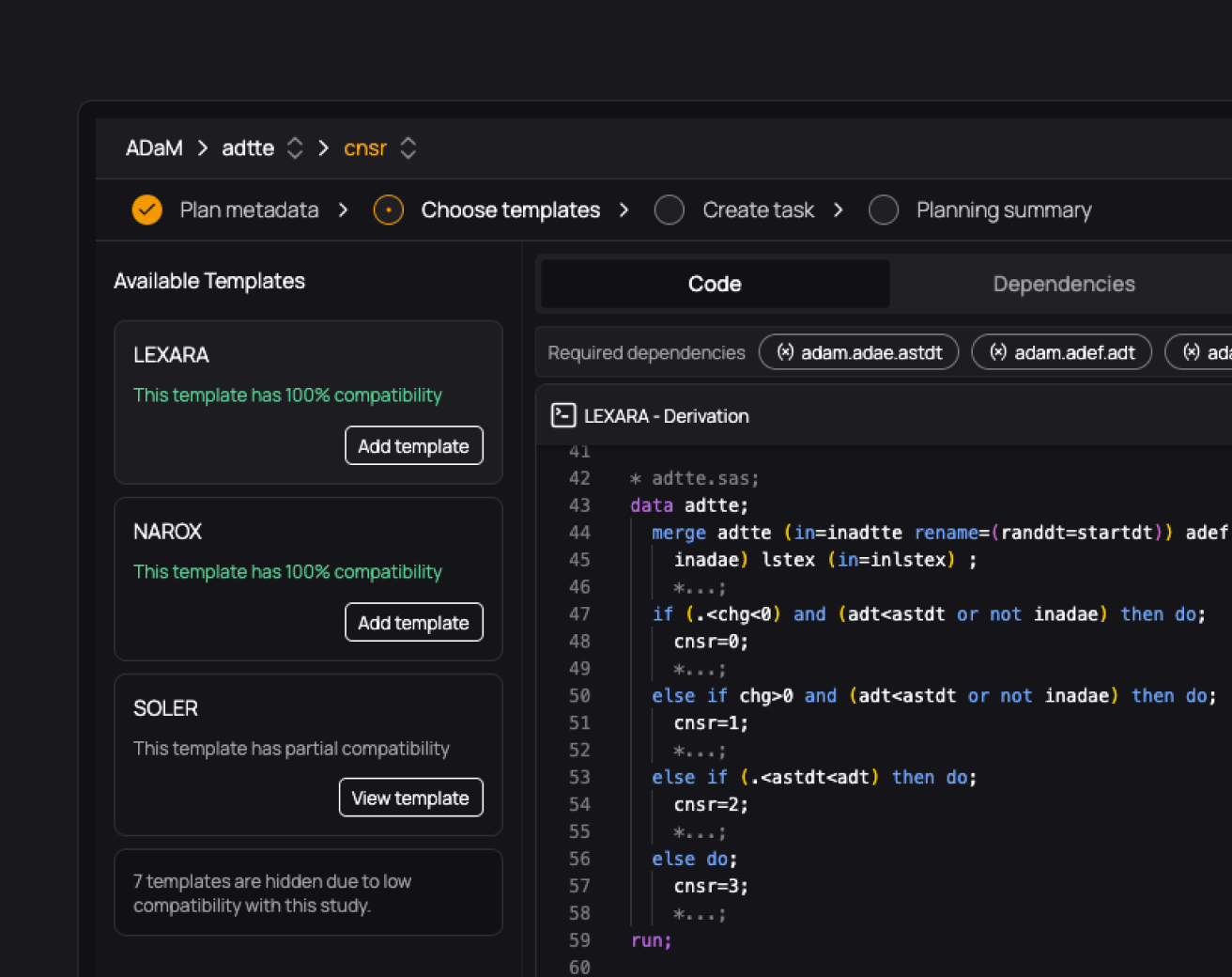Click the chevron after Plan metadata step
Viewport: 1232px width, 977px height.
pos(344,209)
